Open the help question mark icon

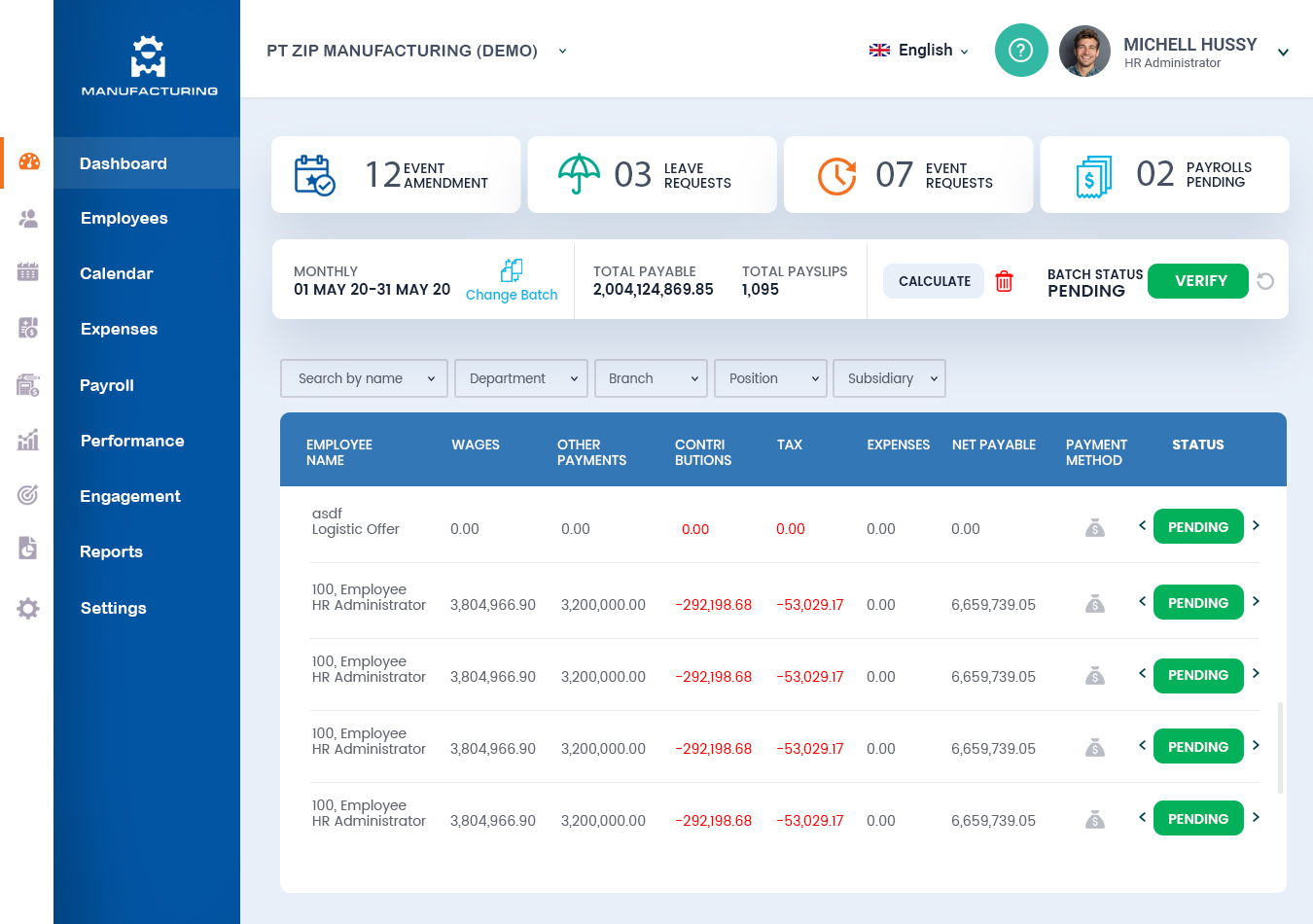tap(1020, 51)
